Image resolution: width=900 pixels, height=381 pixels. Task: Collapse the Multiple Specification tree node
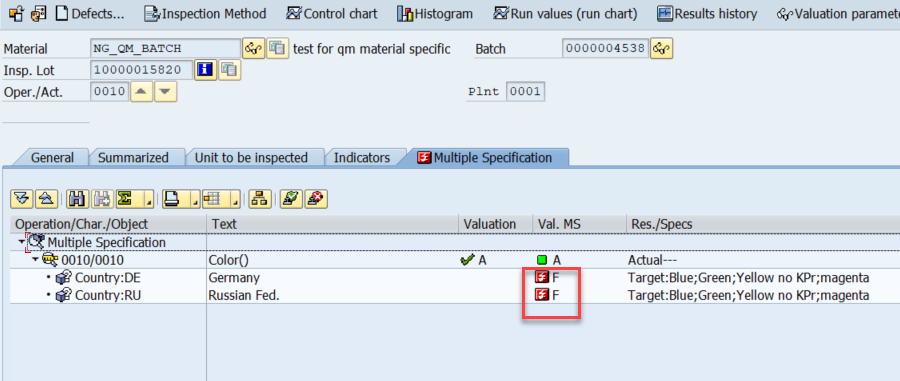click(21, 242)
